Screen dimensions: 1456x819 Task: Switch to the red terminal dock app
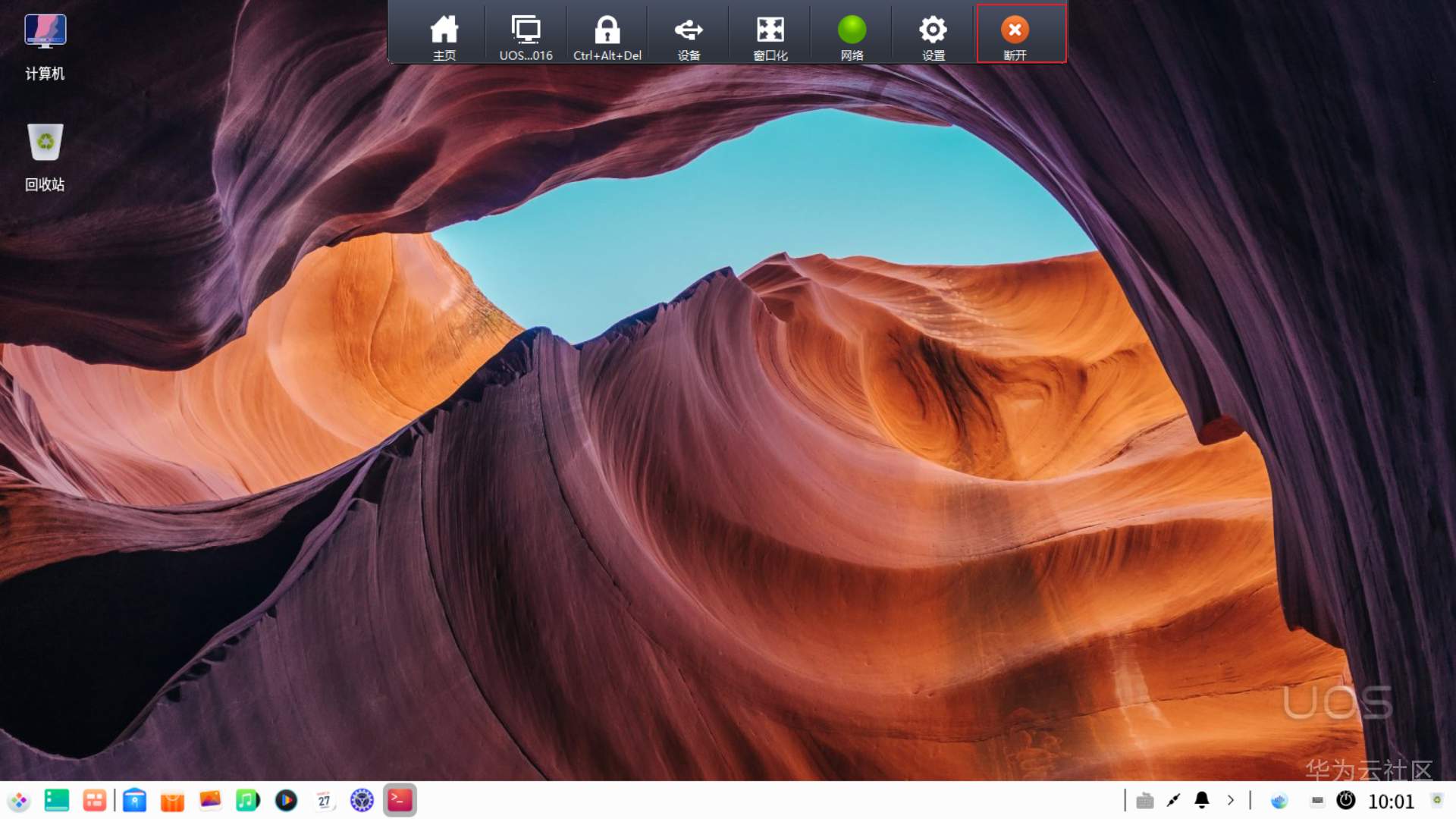point(400,800)
